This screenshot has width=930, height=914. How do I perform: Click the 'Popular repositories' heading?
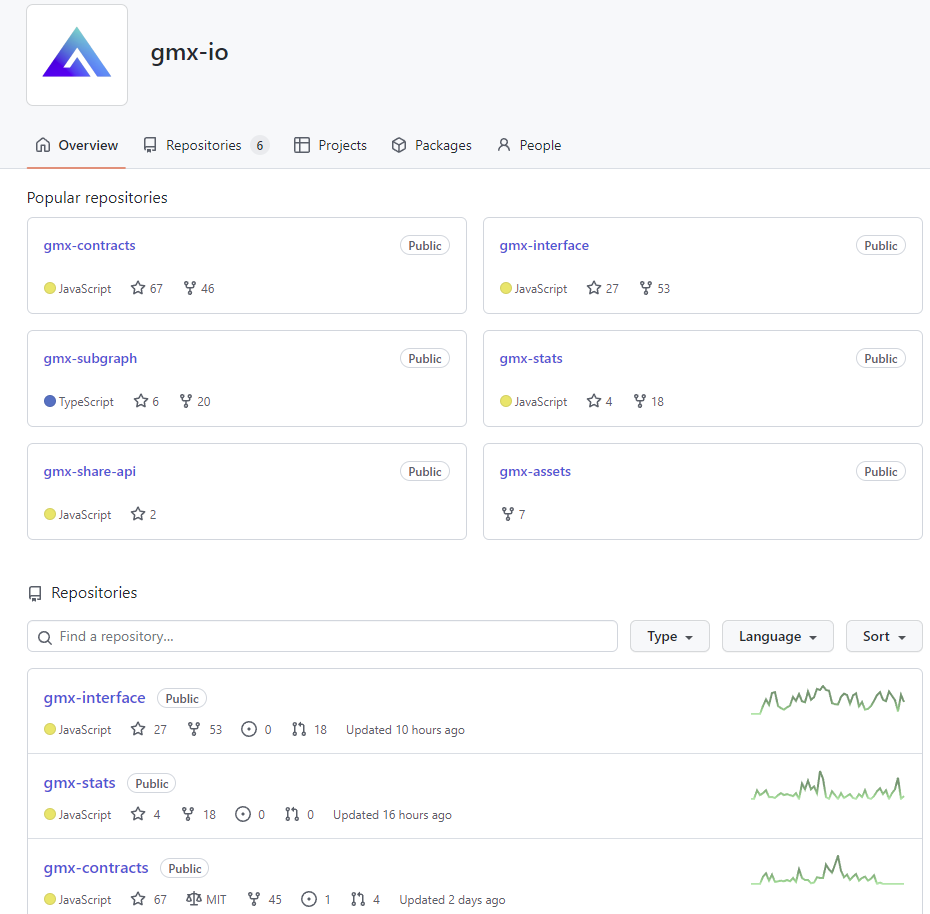coord(97,198)
